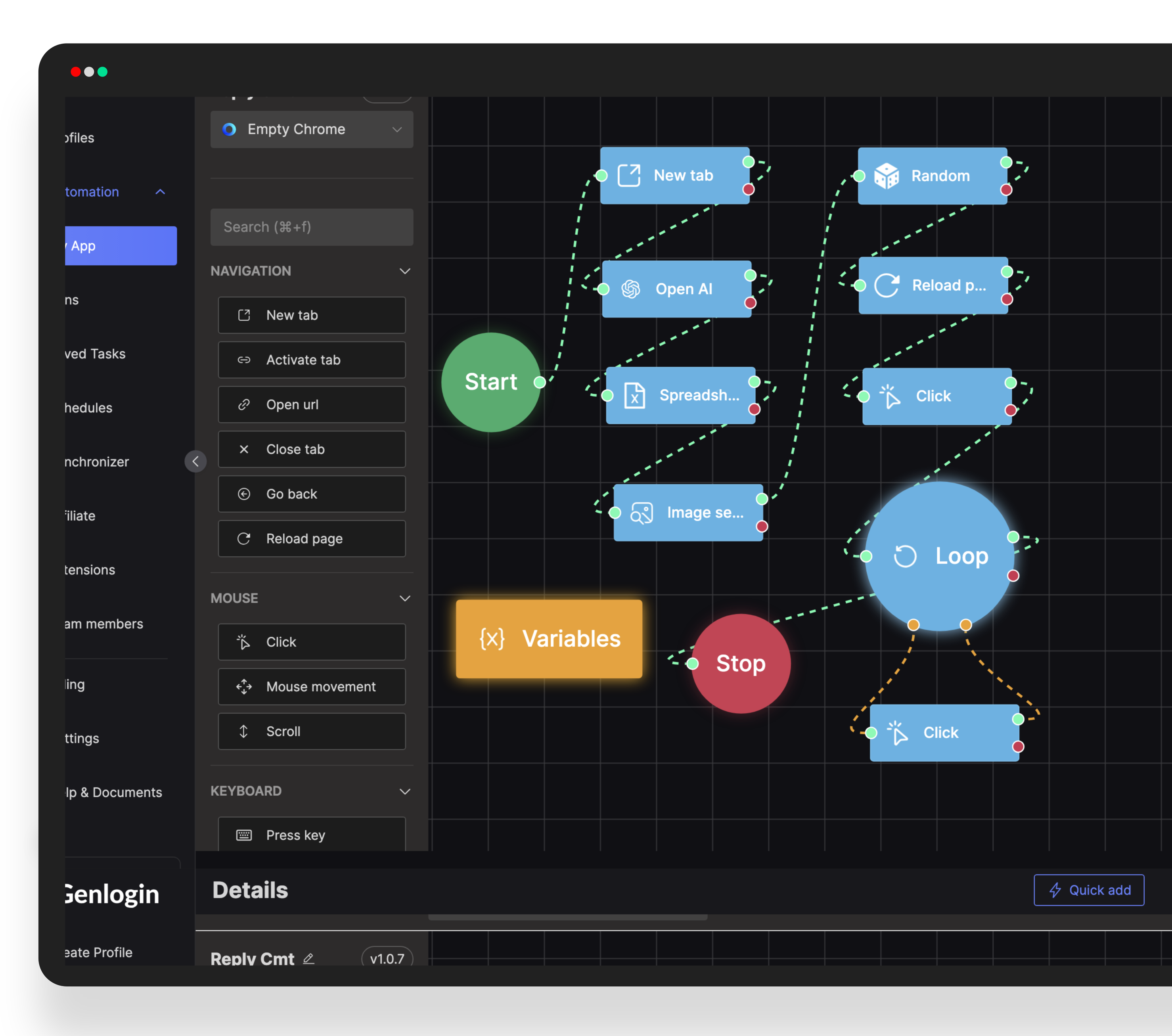Click red error port on Loop node
Screen dimensions: 1172x1036
click(1013, 576)
